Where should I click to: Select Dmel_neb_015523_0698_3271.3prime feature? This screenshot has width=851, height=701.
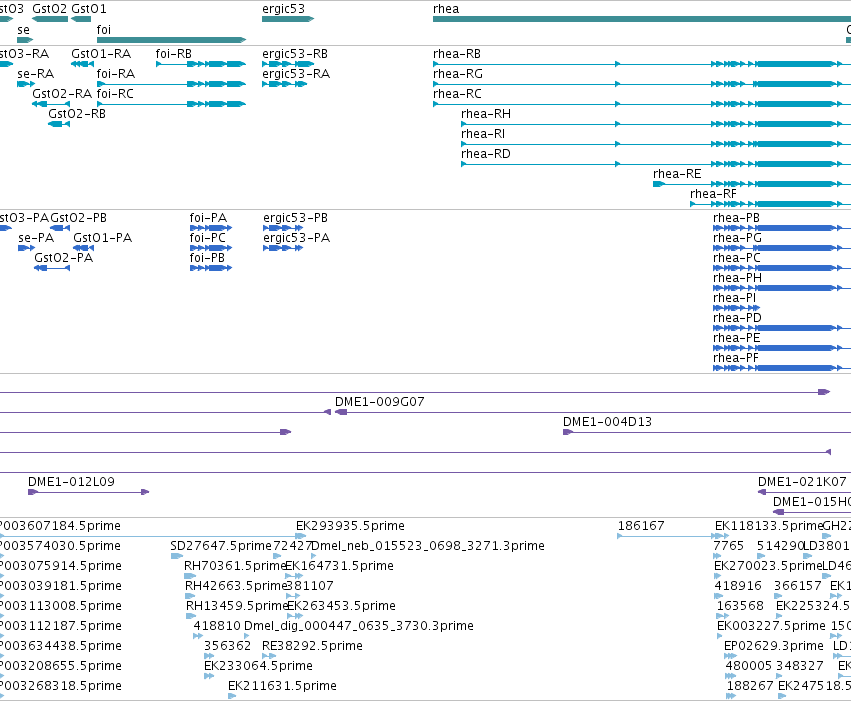click(314, 556)
